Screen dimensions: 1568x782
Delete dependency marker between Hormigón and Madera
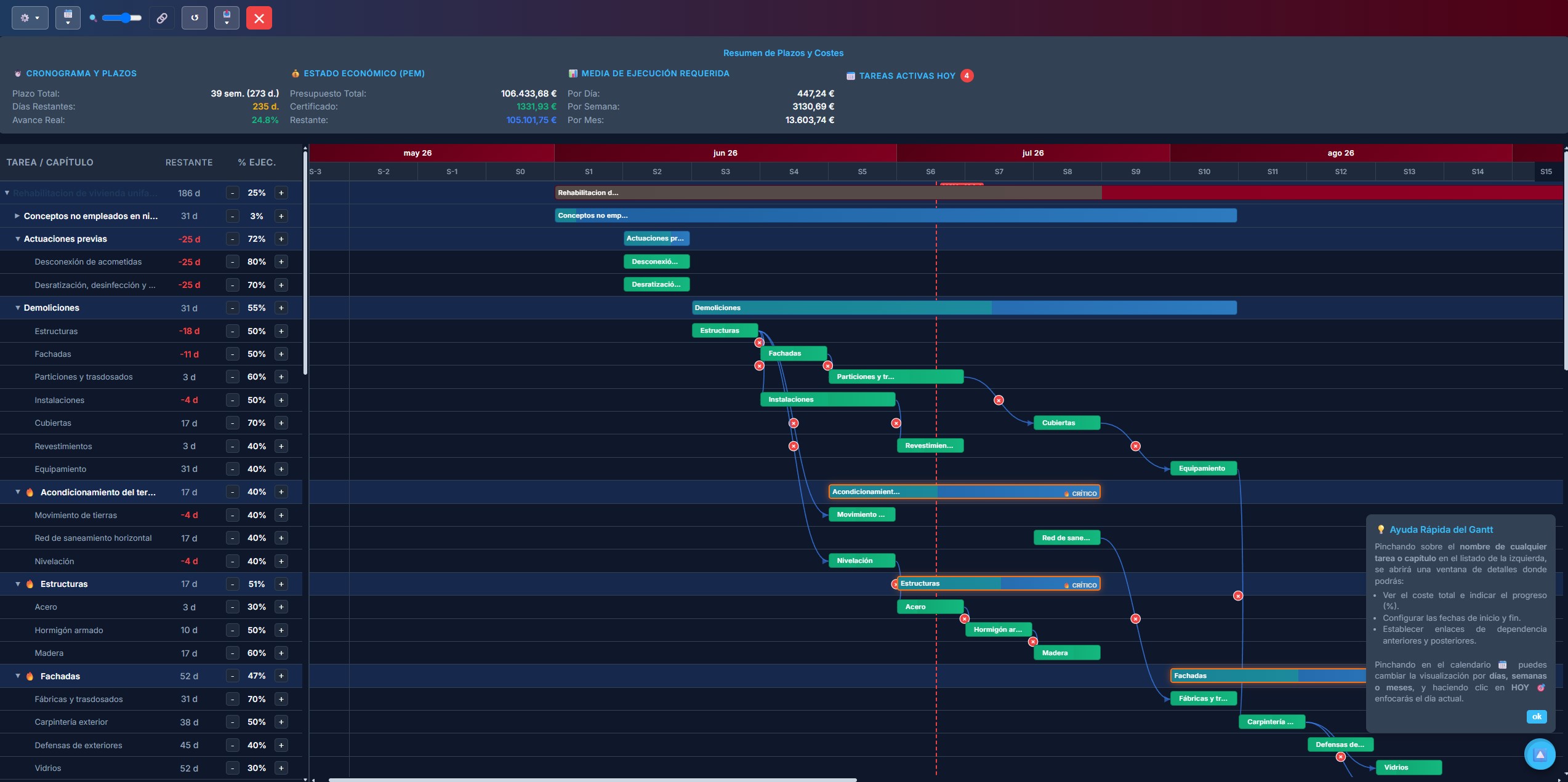[1033, 642]
